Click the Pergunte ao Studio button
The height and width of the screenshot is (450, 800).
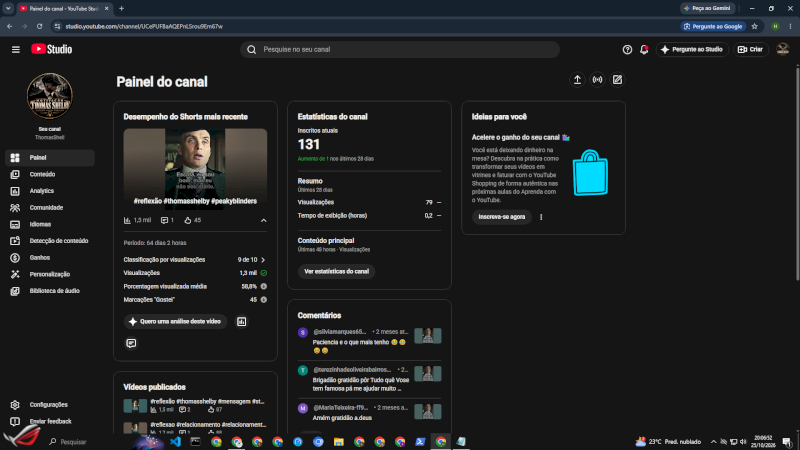click(692, 49)
